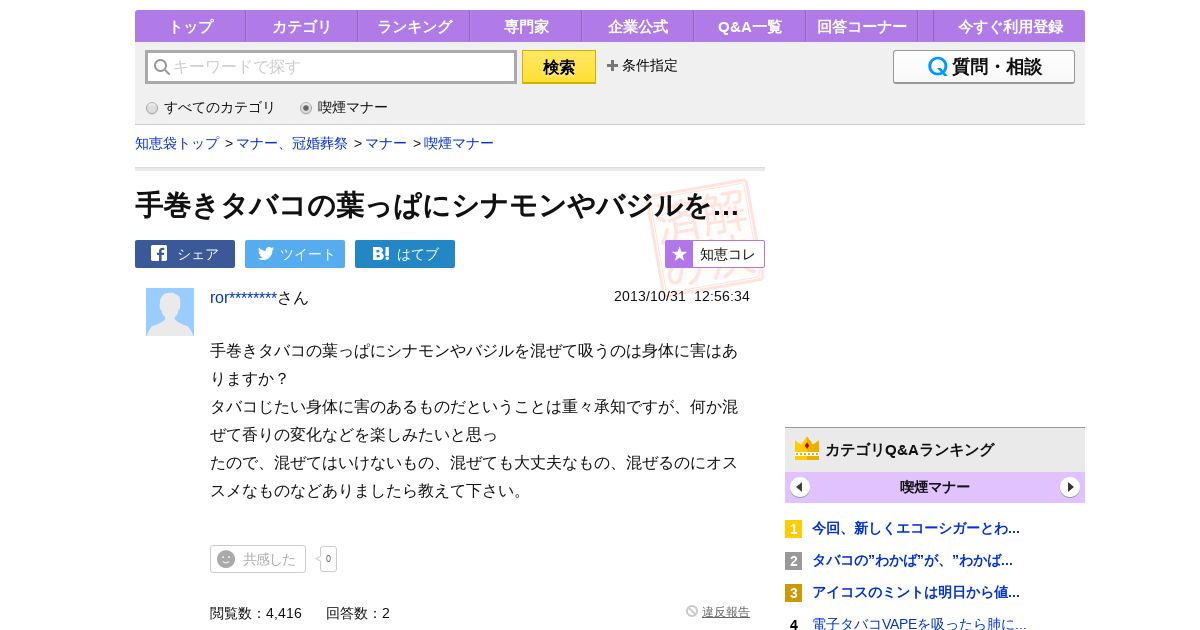This screenshot has width=1200, height=630.
Task: Click the 2013/10/31 12:56:34 timestamp
Action: 682,296
